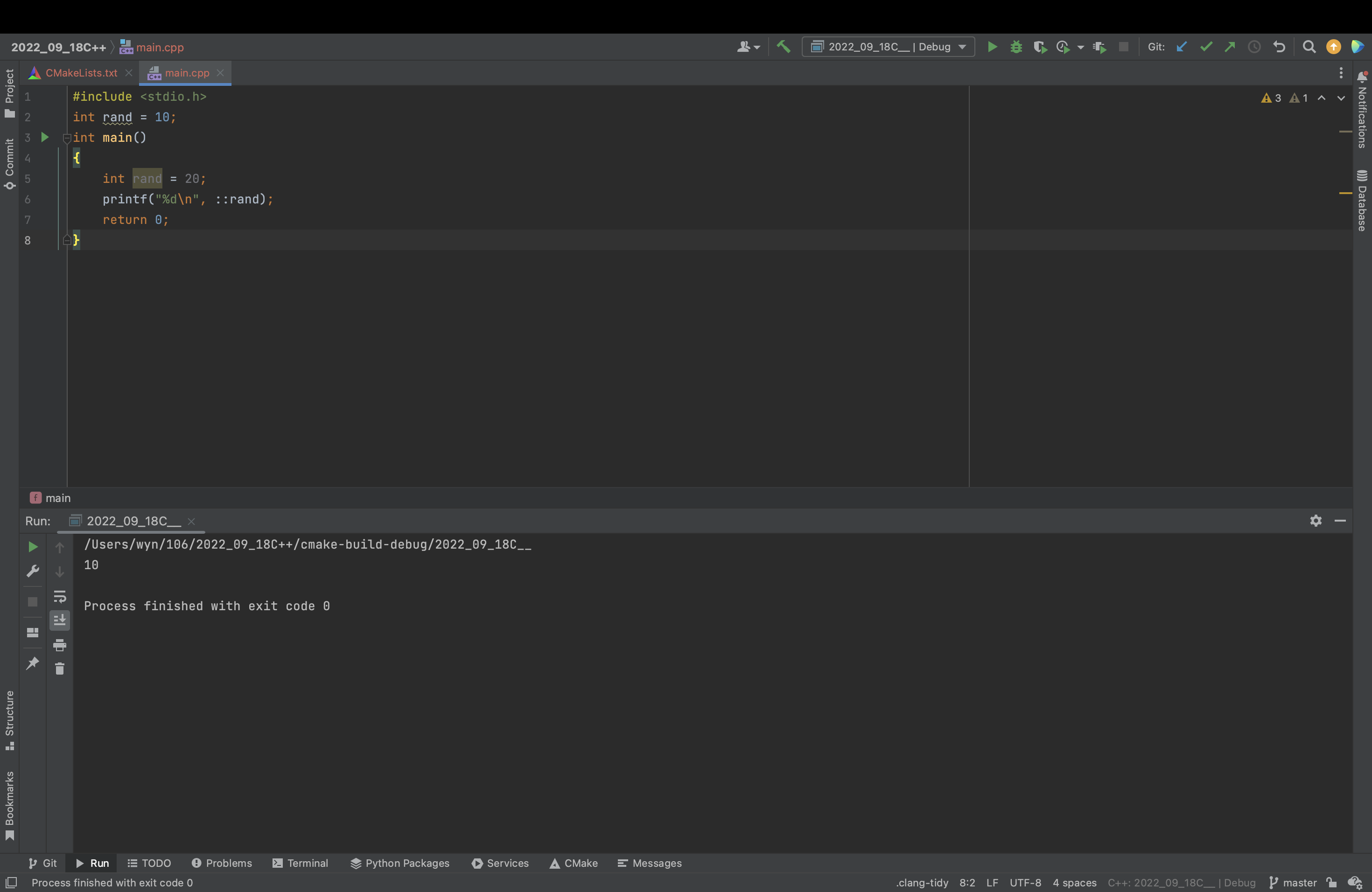Open run configuration dropdown 2022_09_18C__ | Debug
Image resolution: width=1372 pixels, height=892 pixels.
tap(888, 47)
